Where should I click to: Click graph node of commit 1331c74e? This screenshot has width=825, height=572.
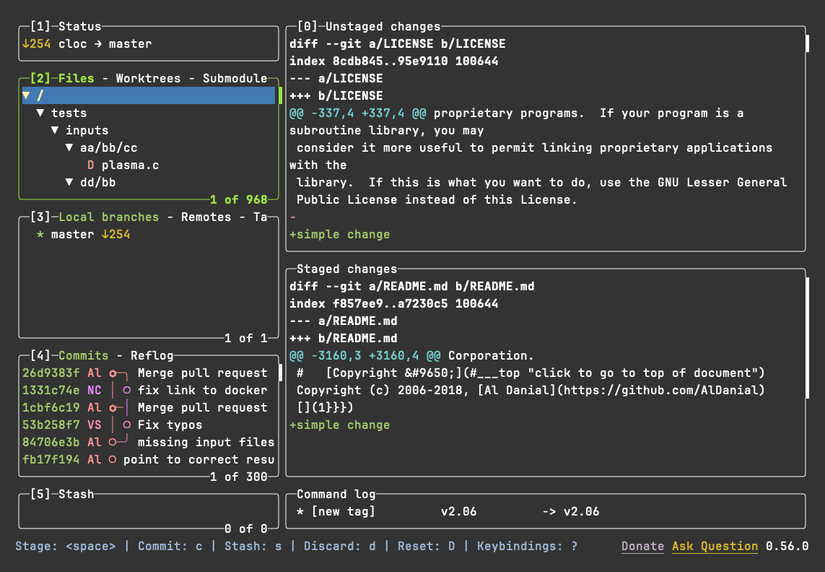(127, 390)
